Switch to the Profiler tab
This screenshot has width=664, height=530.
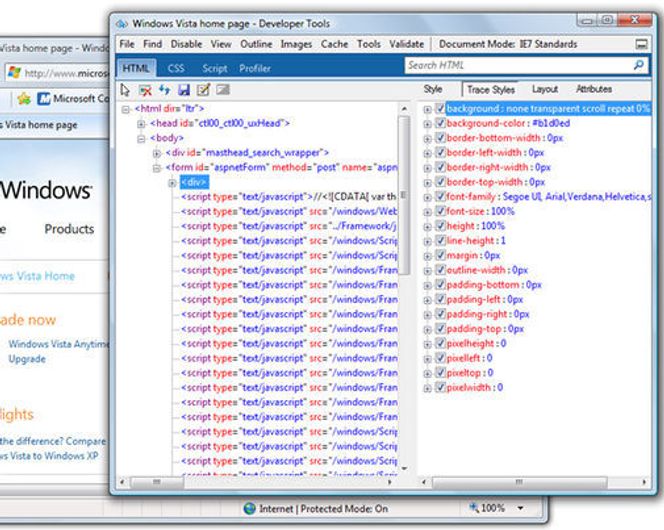click(255, 68)
